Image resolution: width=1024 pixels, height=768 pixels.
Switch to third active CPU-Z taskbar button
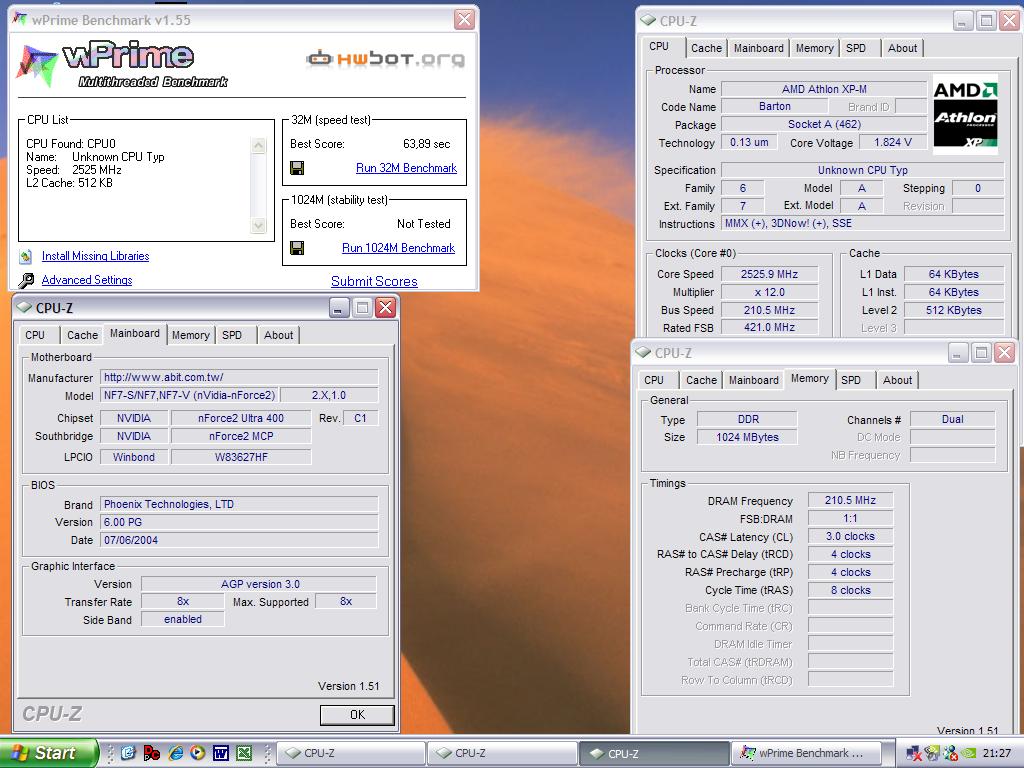(654, 754)
